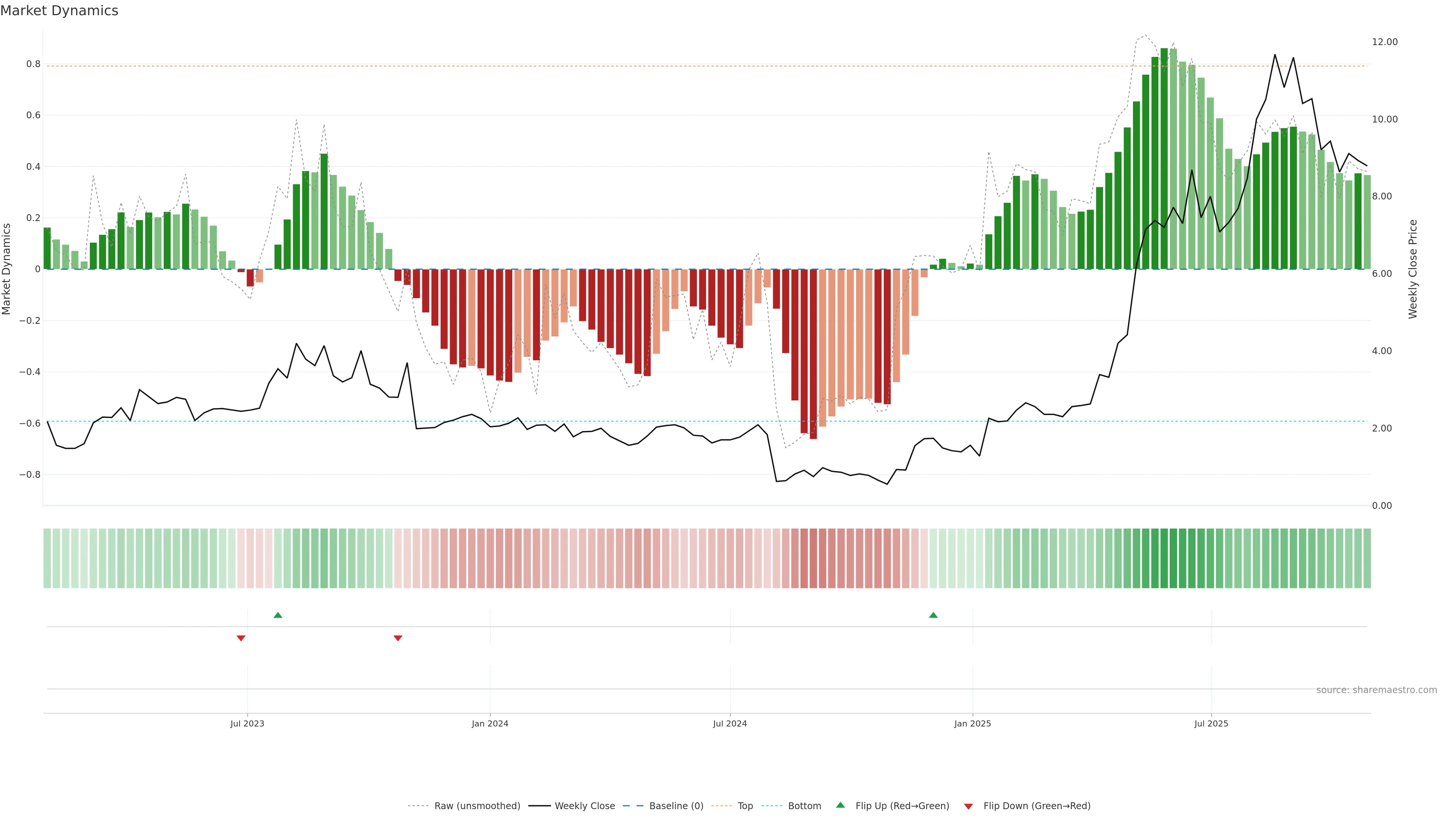Select the Jan 2024 x-axis tick label
This screenshot has height=819, width=1456.
pos(490,723)
